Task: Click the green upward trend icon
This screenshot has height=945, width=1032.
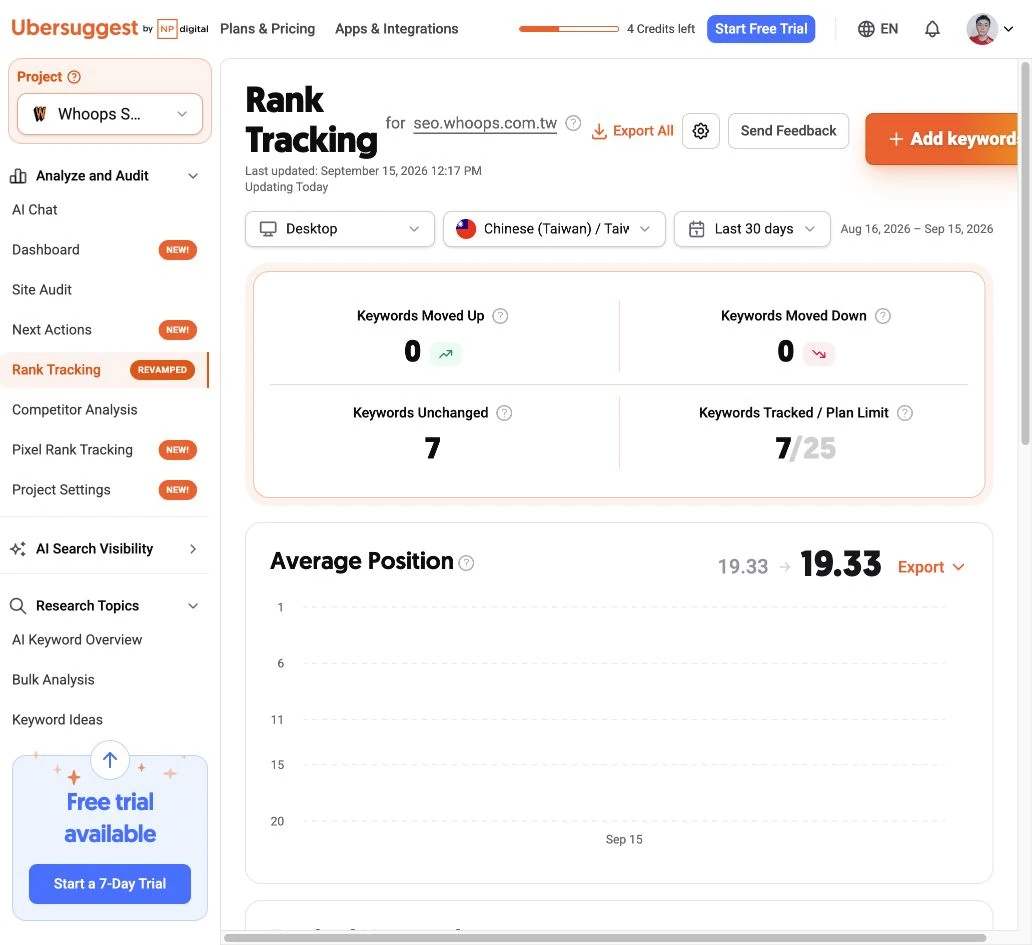Action: click(446, 353)
